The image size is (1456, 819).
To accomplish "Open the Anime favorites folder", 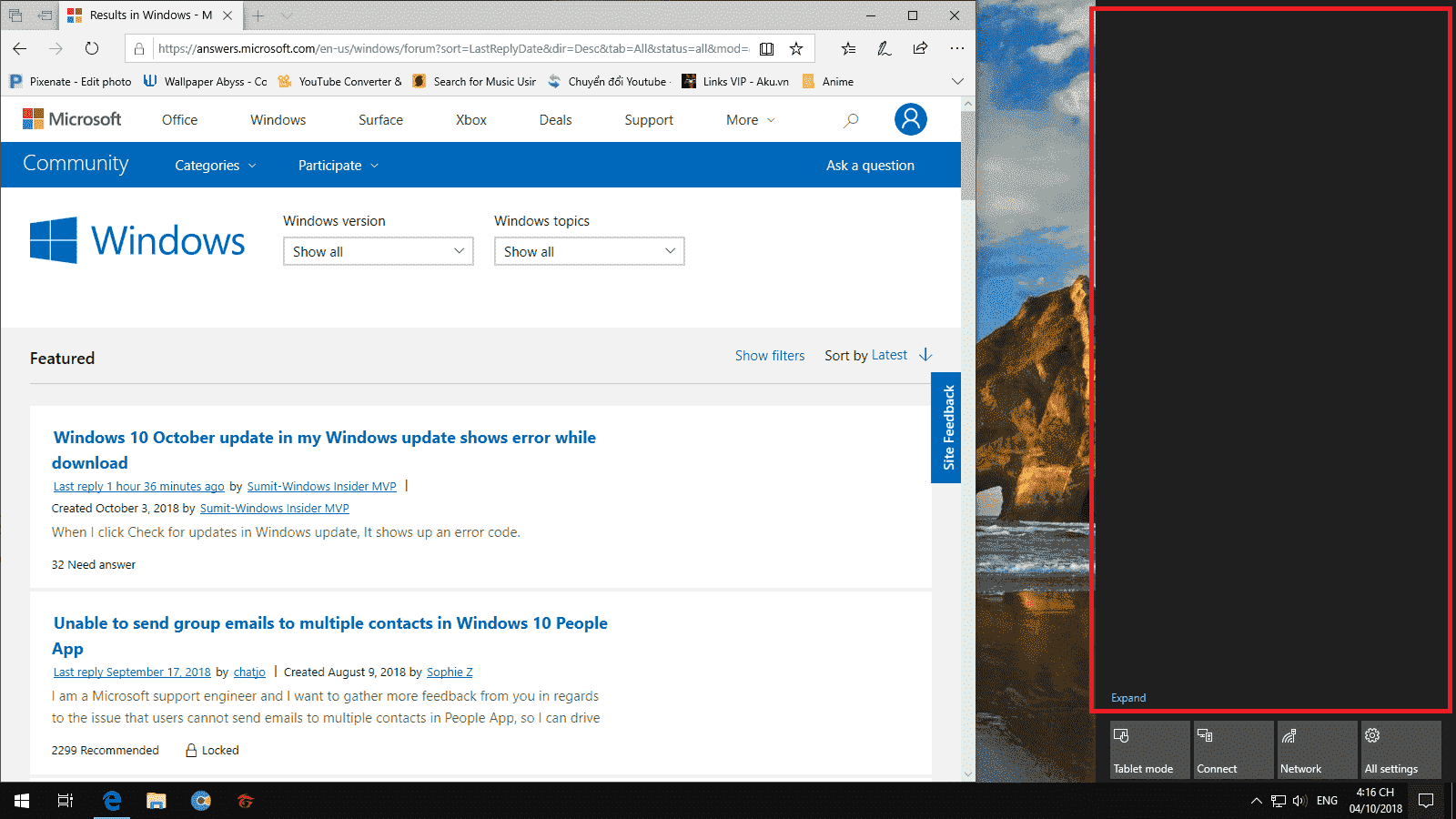I will pyautogui.click(x=828, y=81).
